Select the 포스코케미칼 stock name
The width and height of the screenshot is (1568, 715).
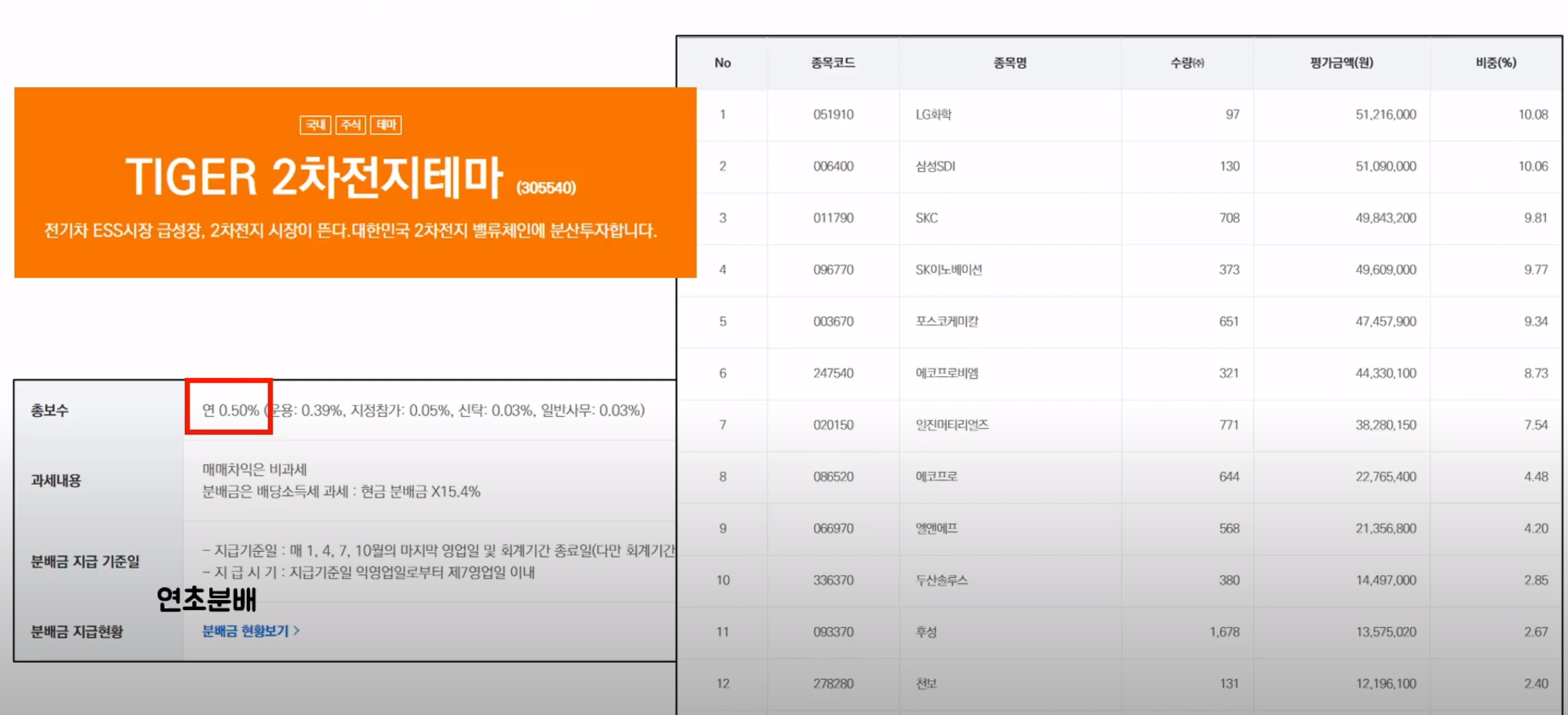click(946, 322)
